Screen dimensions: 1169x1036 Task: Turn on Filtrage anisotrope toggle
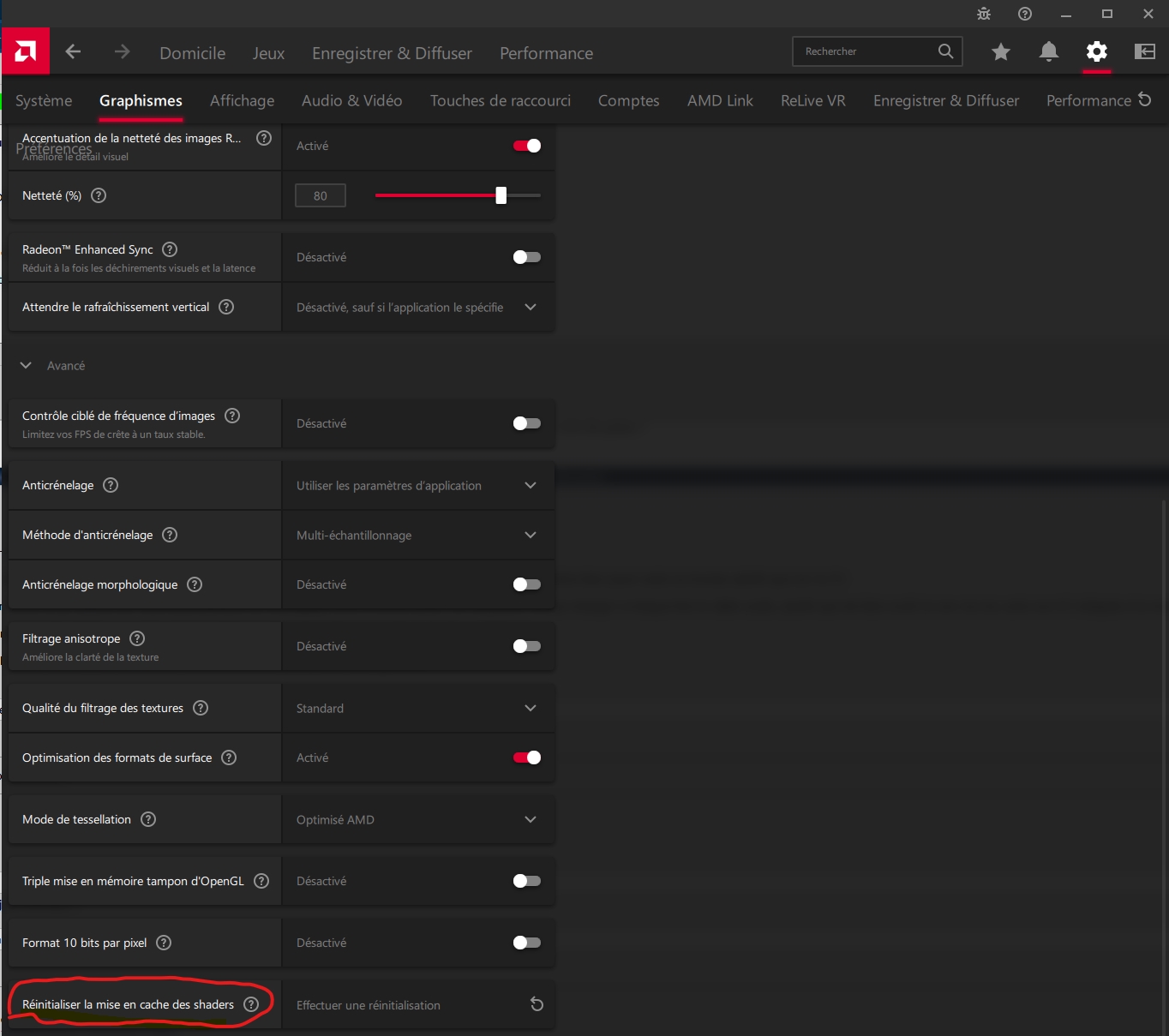pyautogui.click(x=526, y=646)
